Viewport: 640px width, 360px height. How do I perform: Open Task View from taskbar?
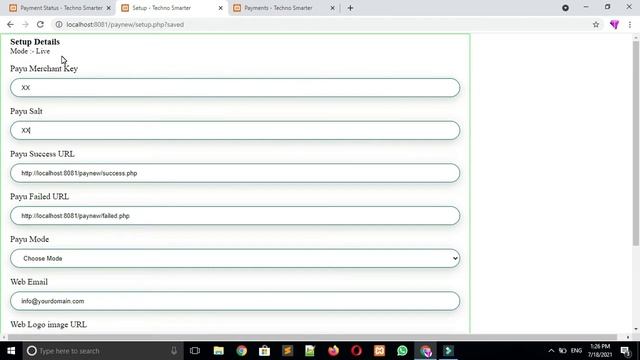tap(195, 351)
